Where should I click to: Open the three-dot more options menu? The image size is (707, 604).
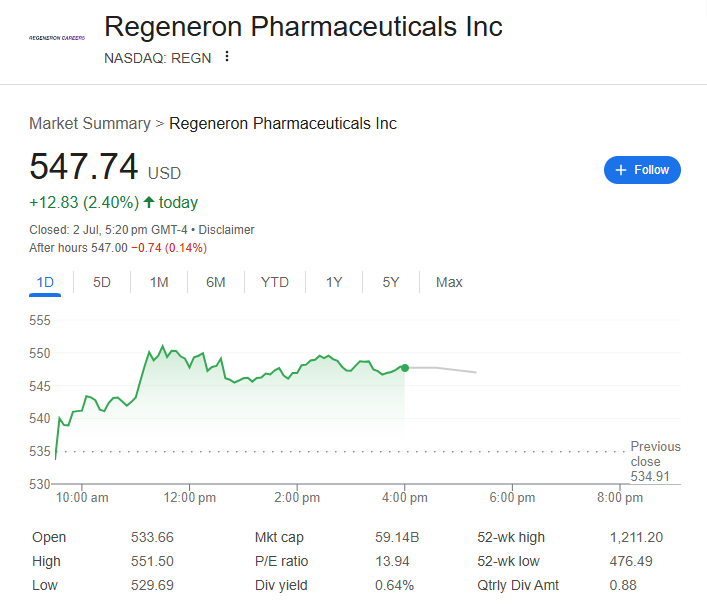[227, 57]
